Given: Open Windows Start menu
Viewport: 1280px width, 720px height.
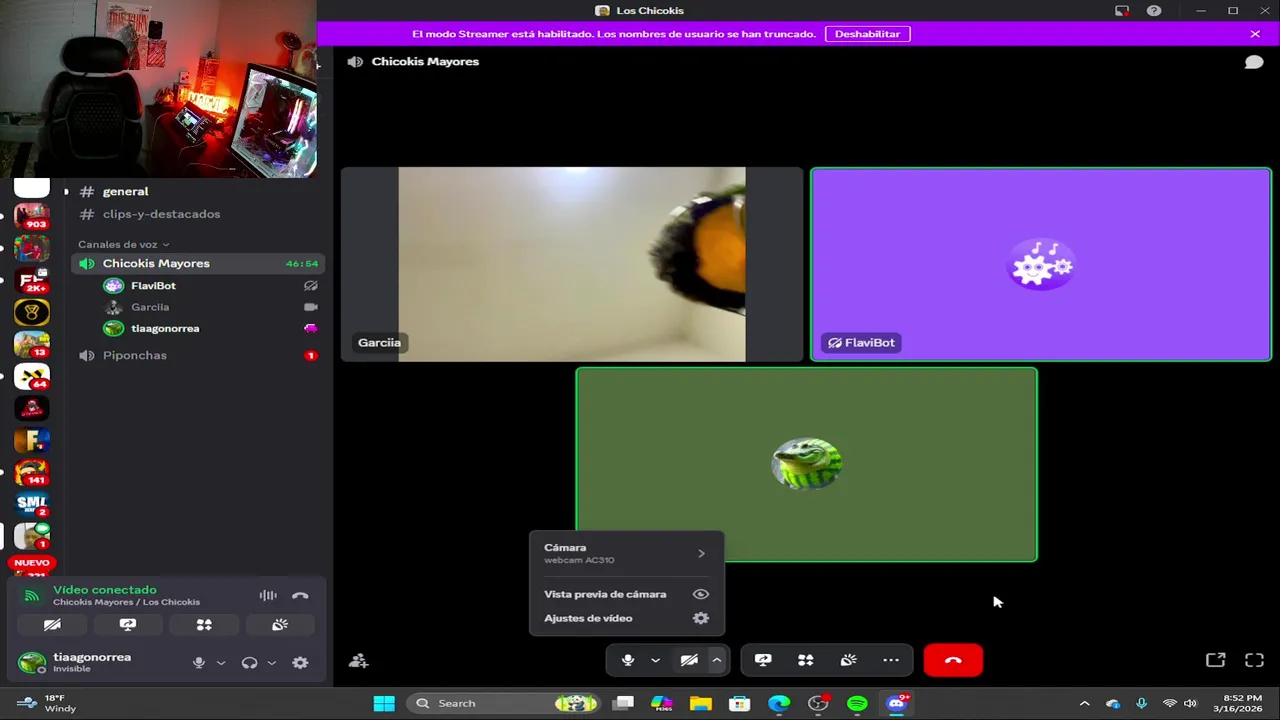Looking at the screenshot, I should point(384,703).
